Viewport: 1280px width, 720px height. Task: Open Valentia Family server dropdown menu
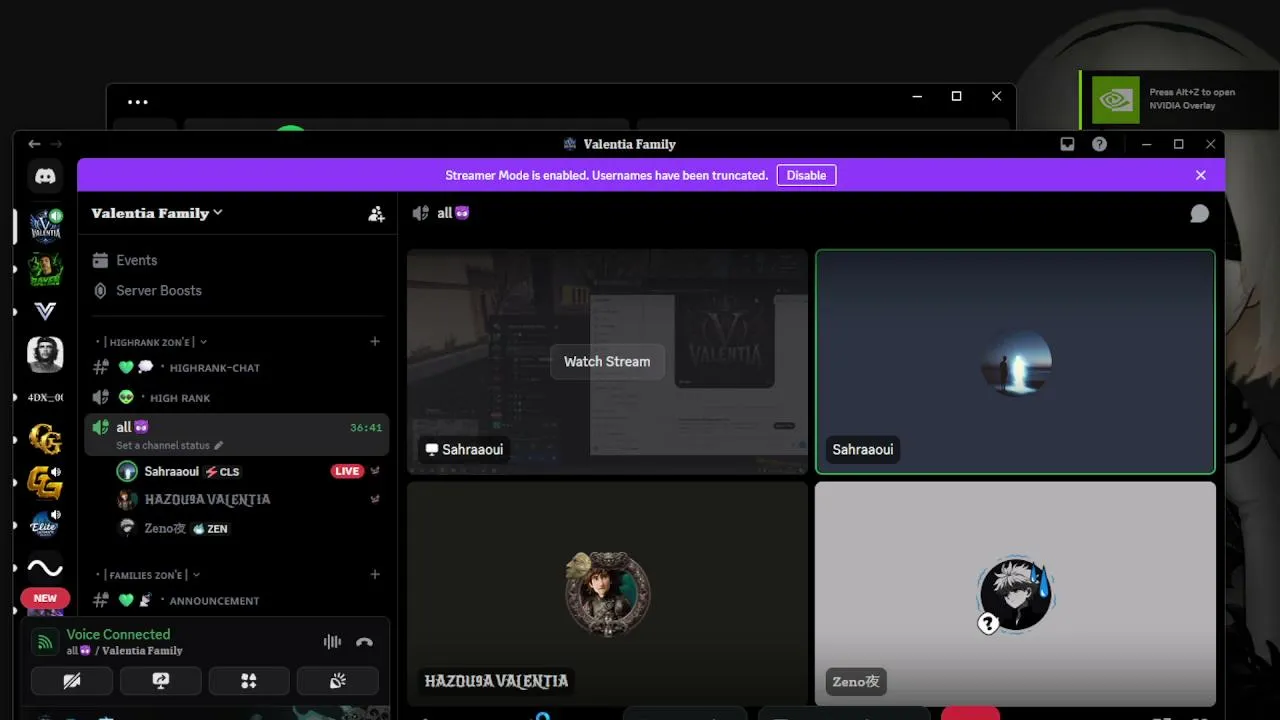pos(157,213)
